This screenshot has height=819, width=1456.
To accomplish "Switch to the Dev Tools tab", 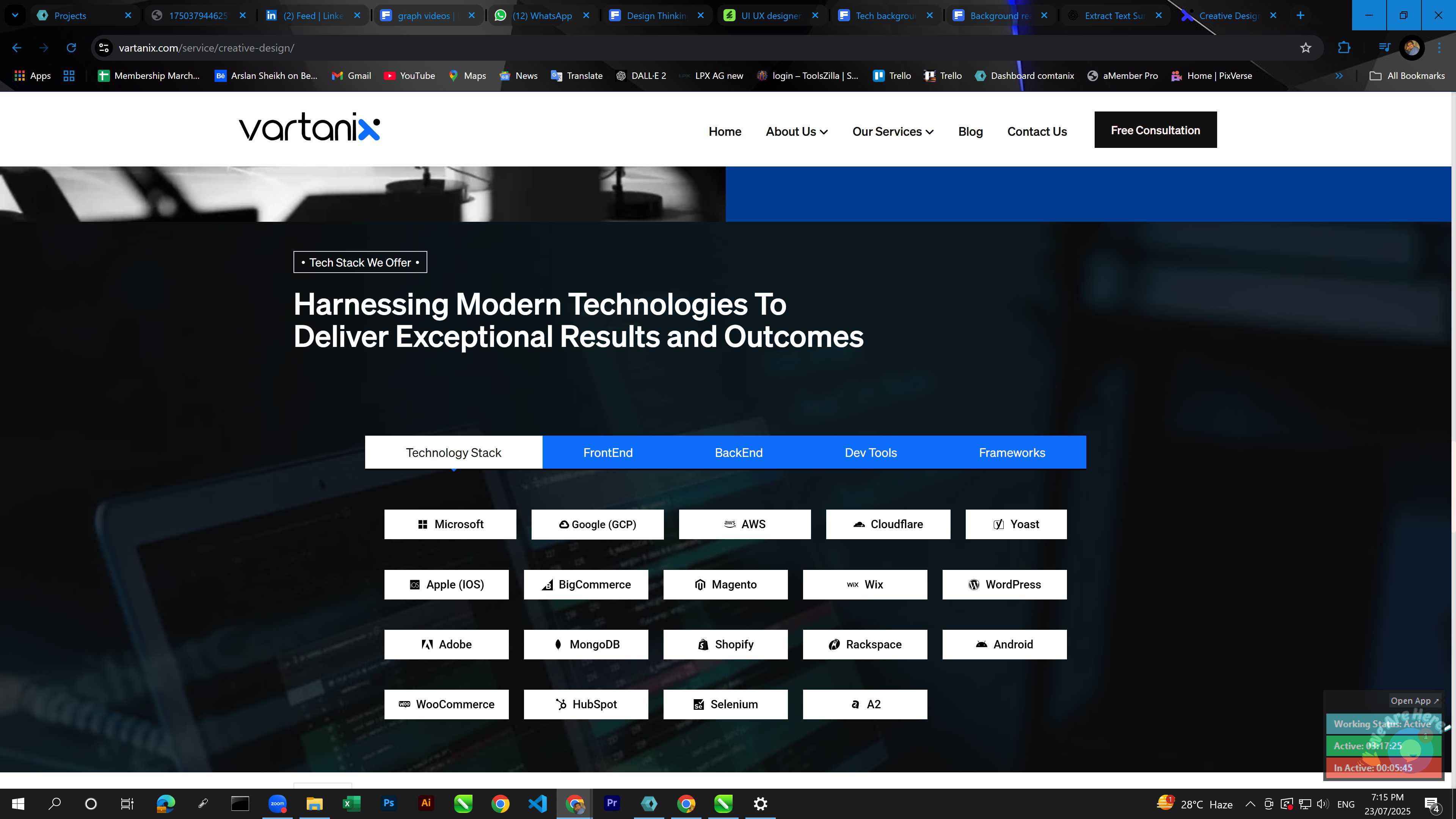I will click(x=871, y=453).
